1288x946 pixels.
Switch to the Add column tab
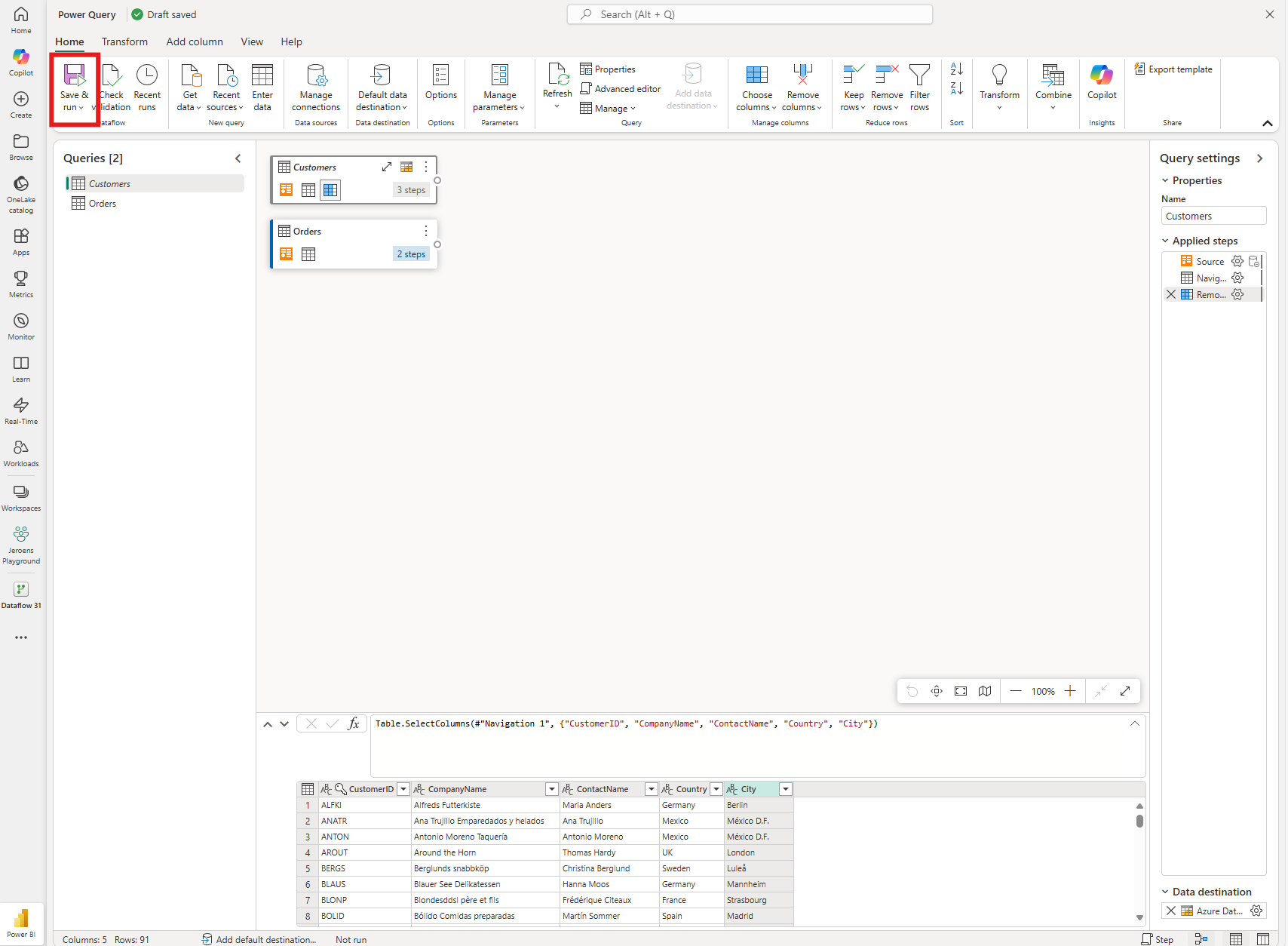coord(195,41)
